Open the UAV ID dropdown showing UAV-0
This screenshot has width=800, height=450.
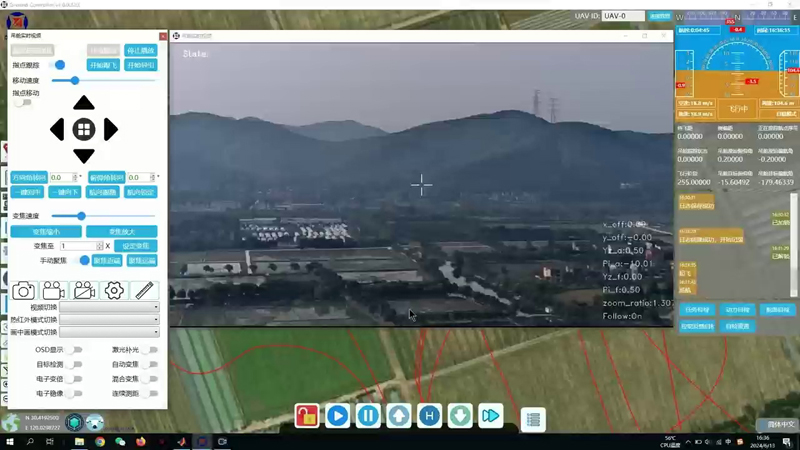coord(623,16)
